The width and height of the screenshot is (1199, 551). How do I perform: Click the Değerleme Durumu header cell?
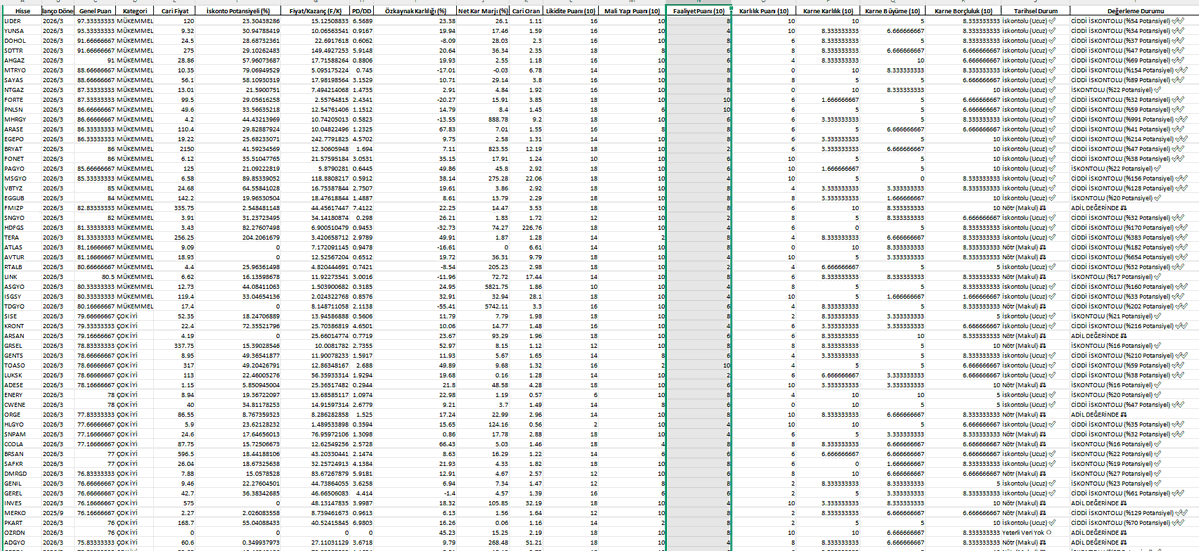tap(1133, 12)
